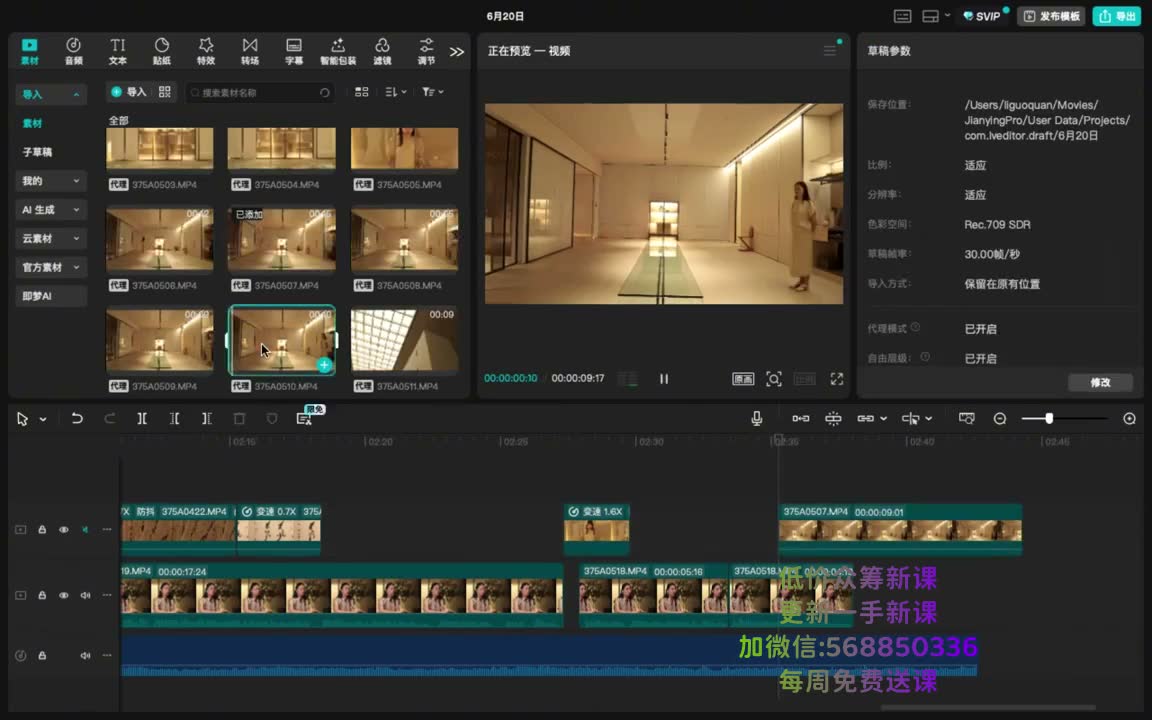
Task: Click the shield marker icon in timeline toolbar
Action: (272, 418)
